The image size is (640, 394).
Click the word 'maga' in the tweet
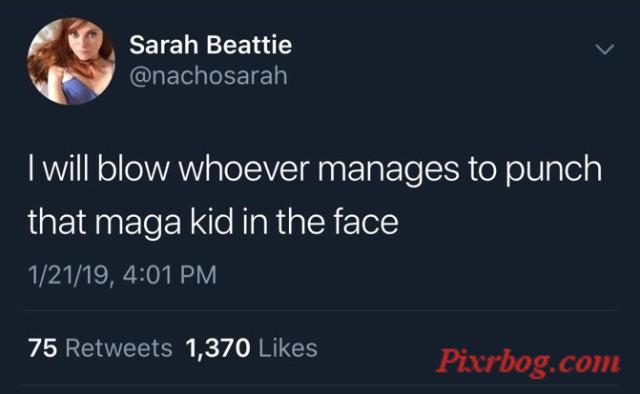(138, 225)
